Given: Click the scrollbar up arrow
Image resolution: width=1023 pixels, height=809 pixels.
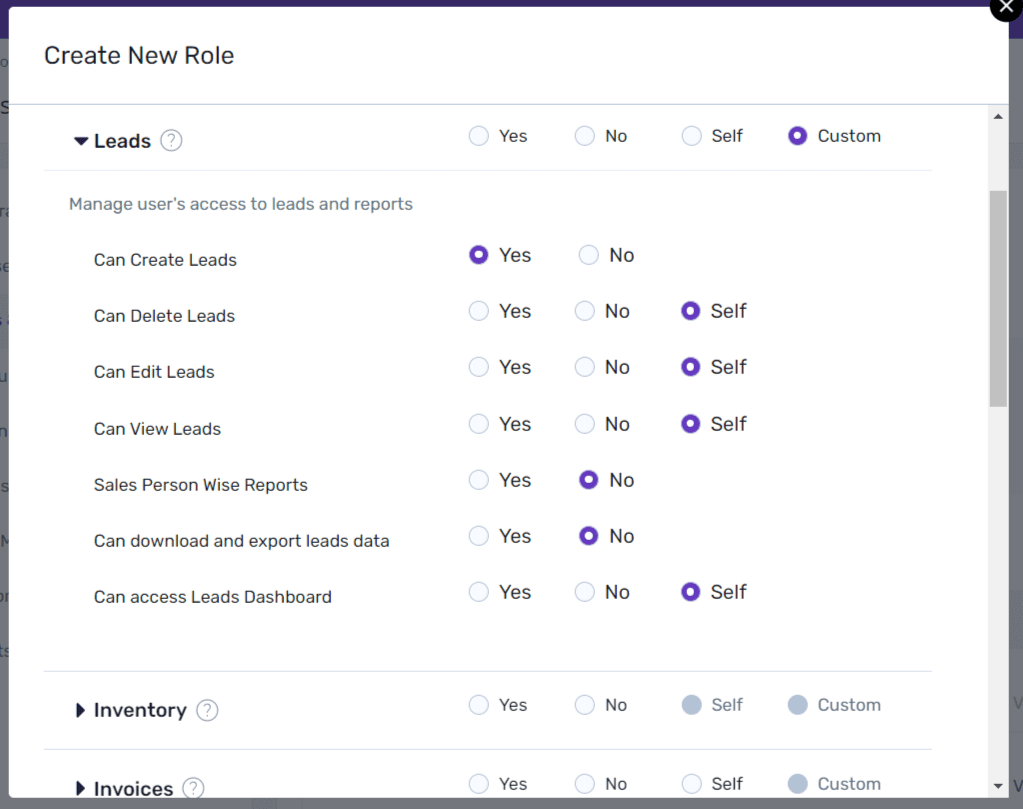Looking at the screenshot, I should coord(998,117).
